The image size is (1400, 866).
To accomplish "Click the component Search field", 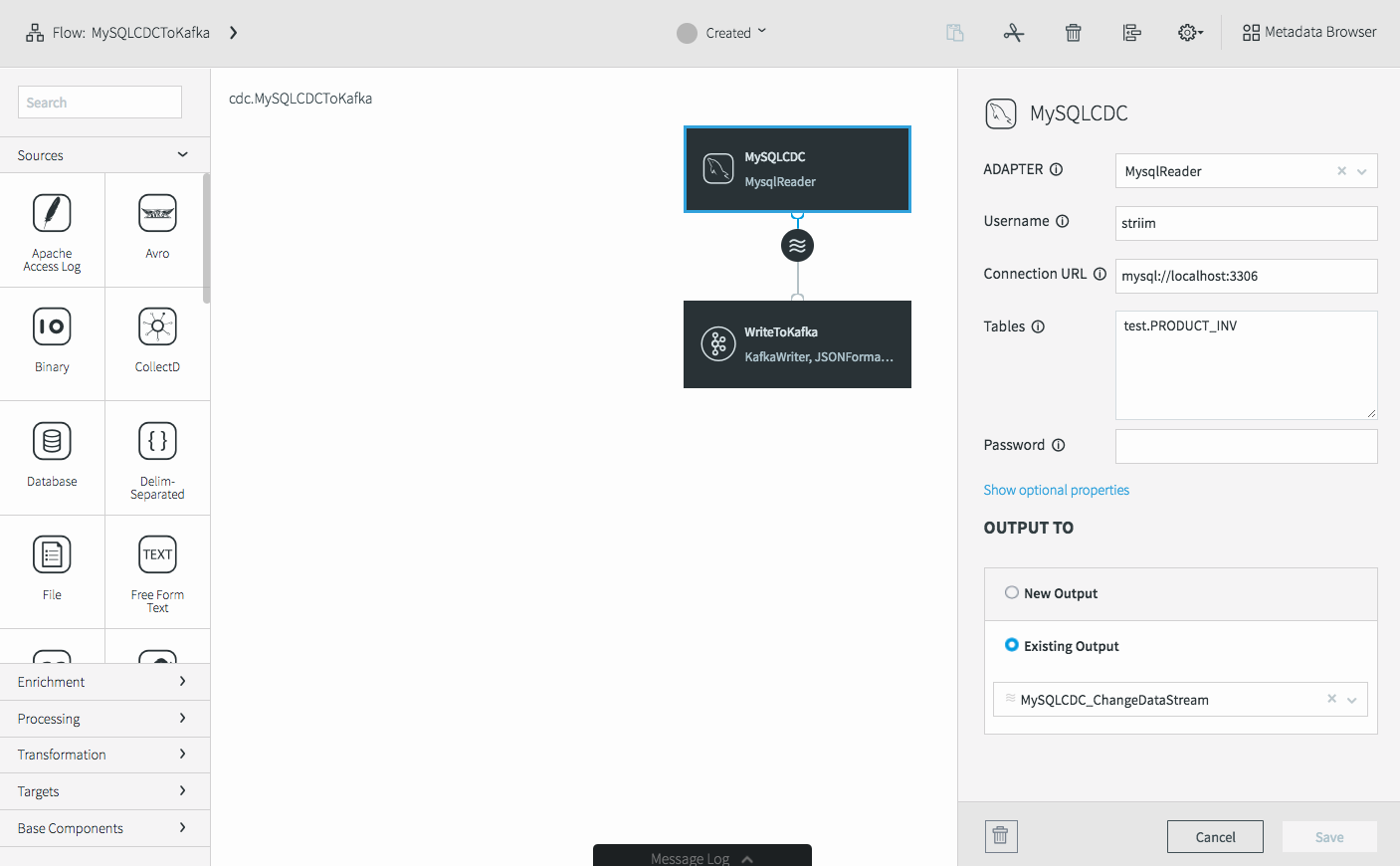I will (100, 103).
